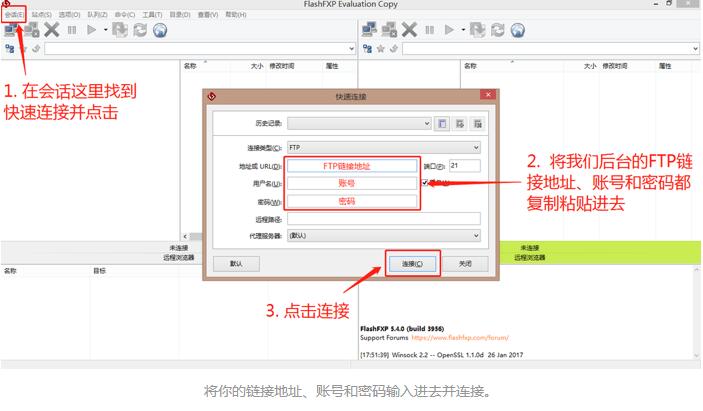Click the right pane Pause queue icon

430,30
